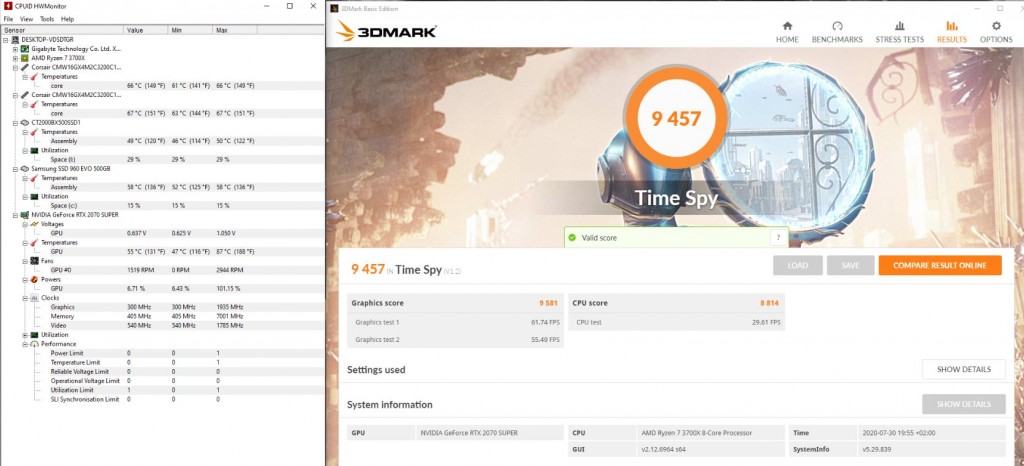Click the LOAD button

[x=797, y=266]
